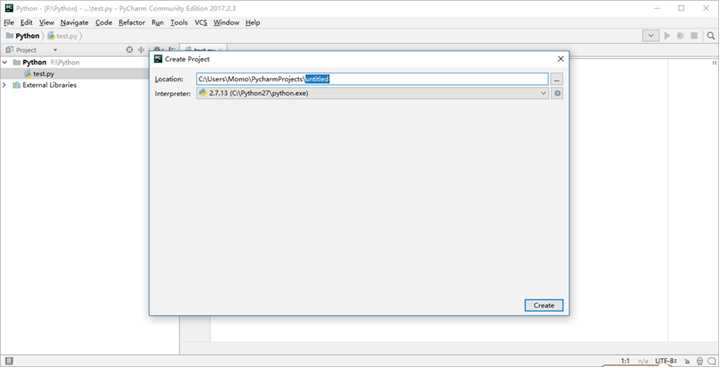Open the Refactor menu

point(132,23)
